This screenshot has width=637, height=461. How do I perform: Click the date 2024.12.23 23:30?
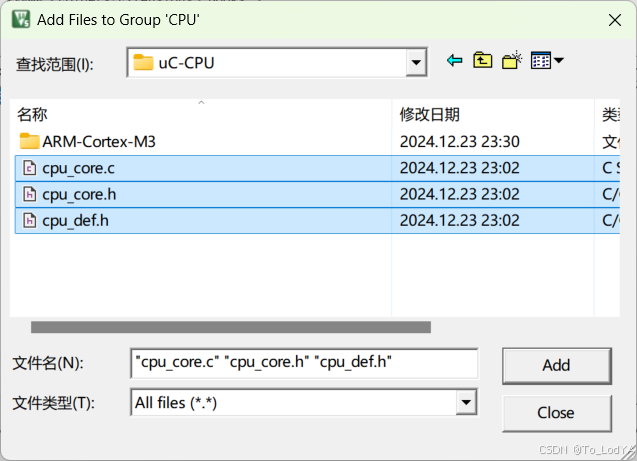pyautogui.click(x=459, y=142)
